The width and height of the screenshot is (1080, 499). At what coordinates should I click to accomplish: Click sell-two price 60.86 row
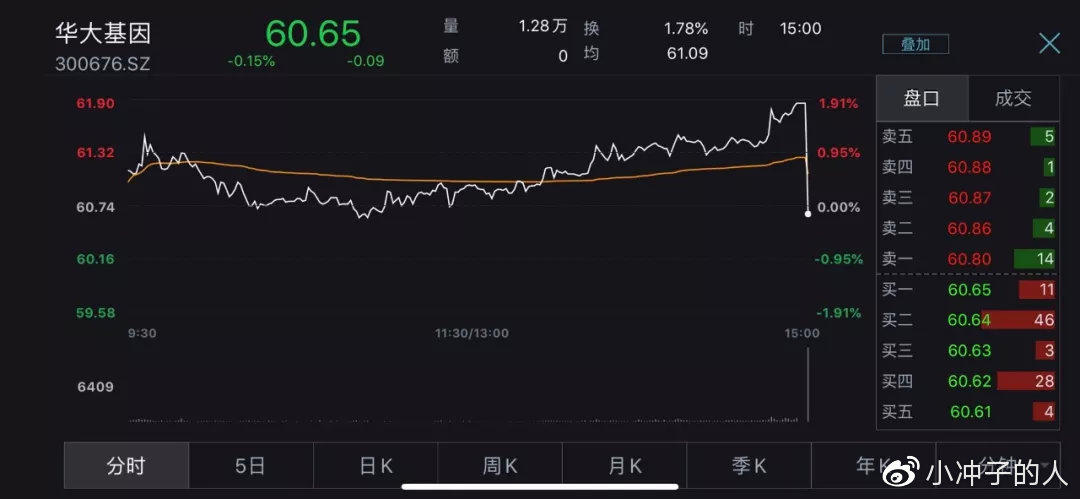click(968, 228)
